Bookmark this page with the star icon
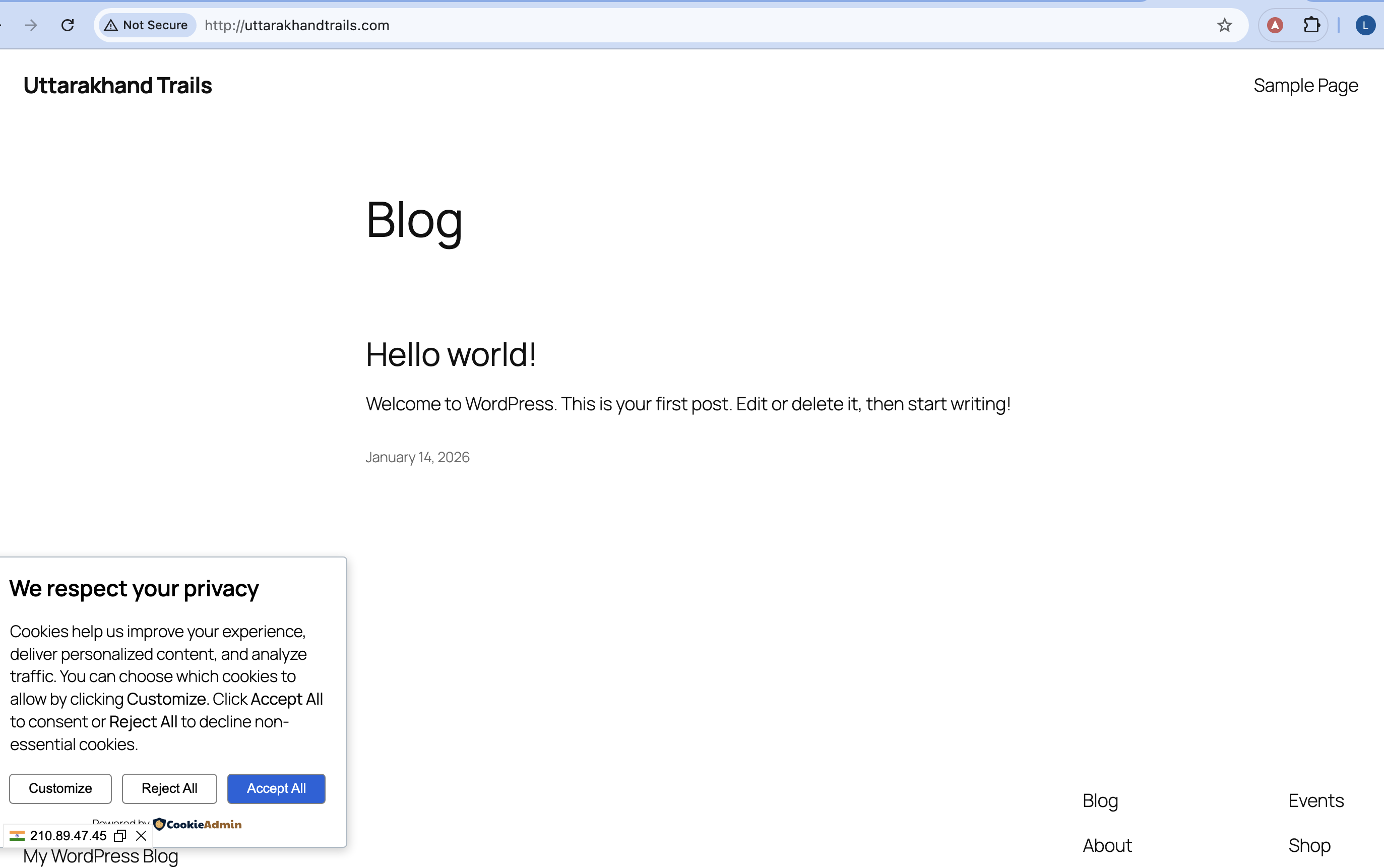 [1224, 25]
